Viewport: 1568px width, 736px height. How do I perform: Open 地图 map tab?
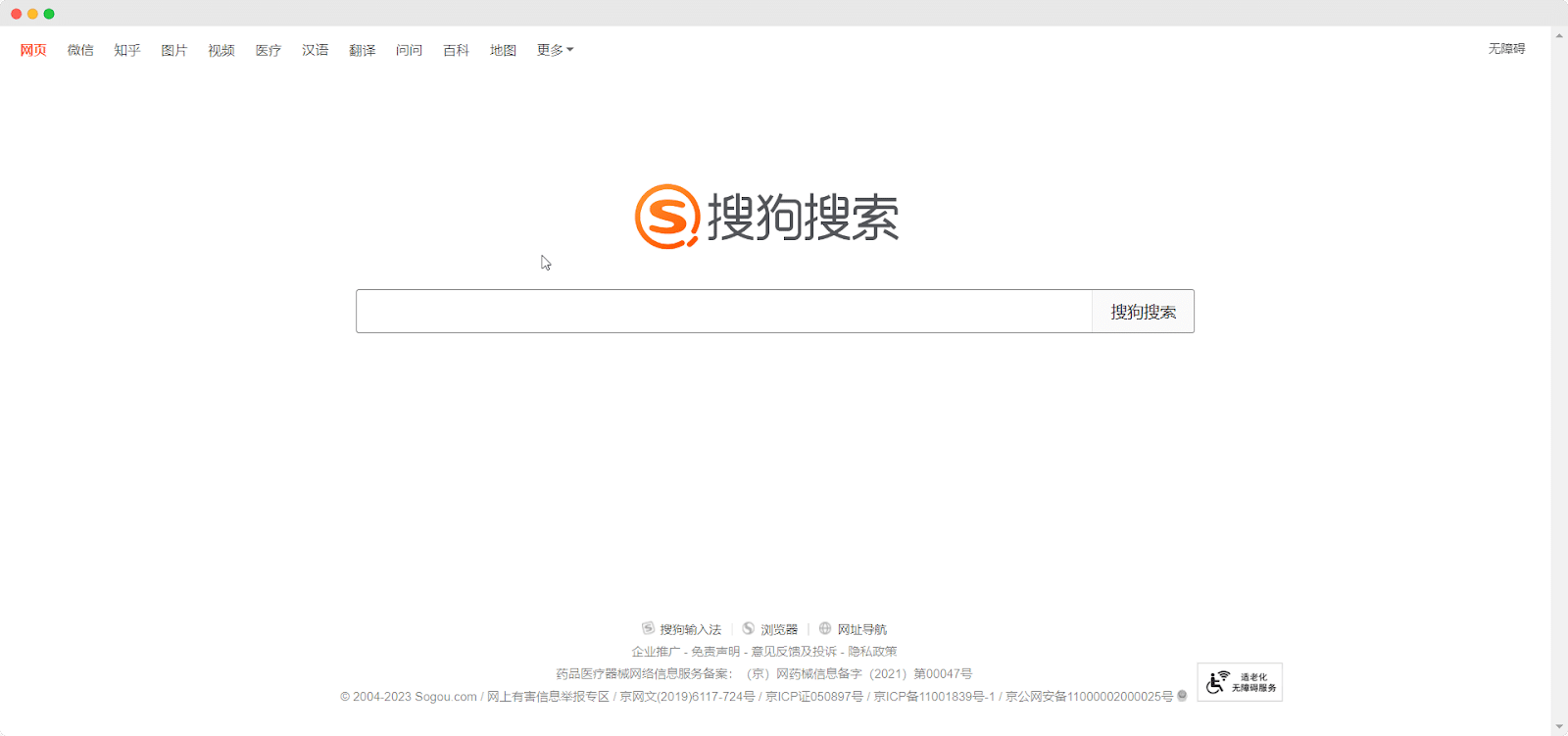[504, 50]
